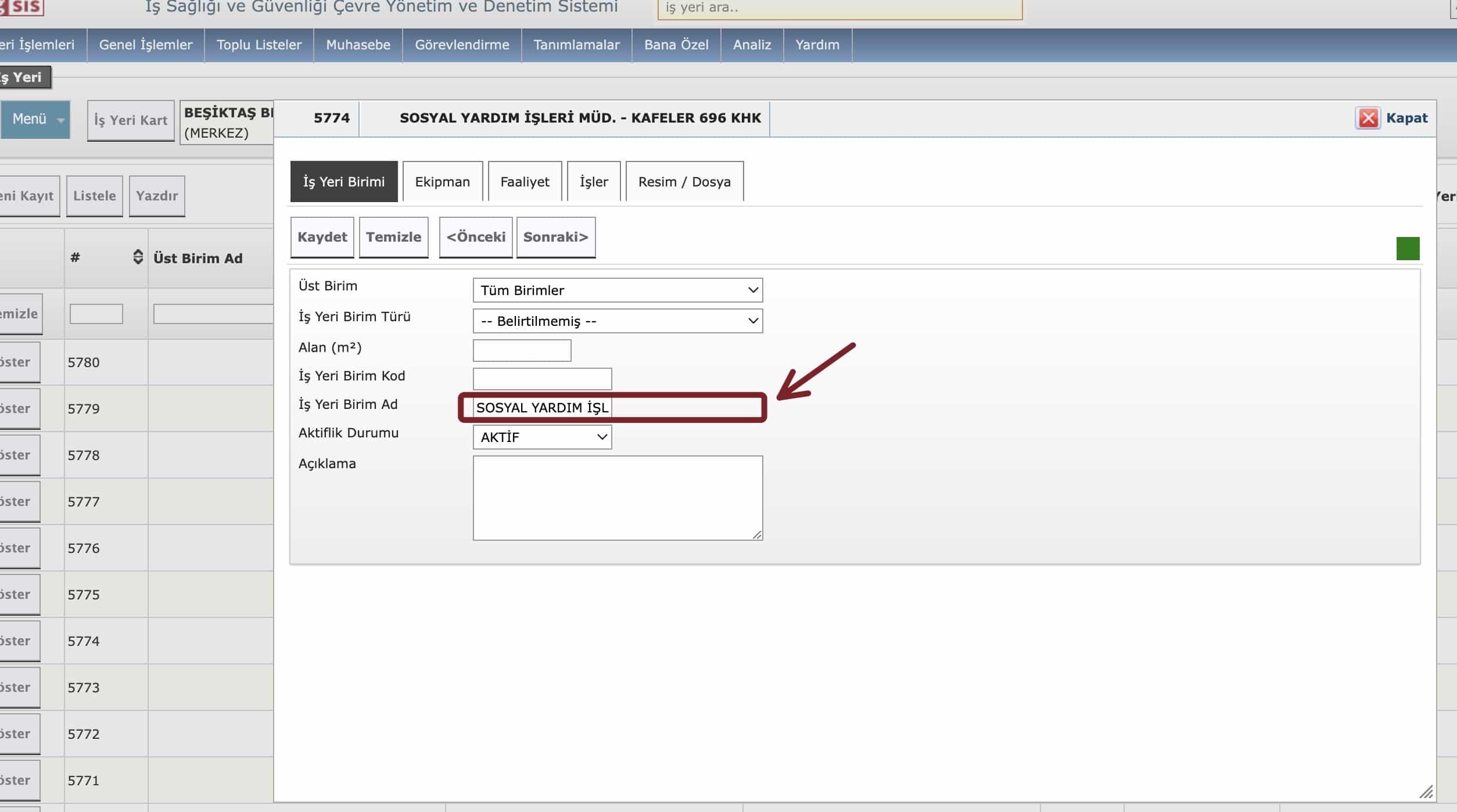The height and width of the screenshot is (812, 1457).
Task: Open İş Yeri Birim Türü dropdown
Action: (x=618, y=321)
